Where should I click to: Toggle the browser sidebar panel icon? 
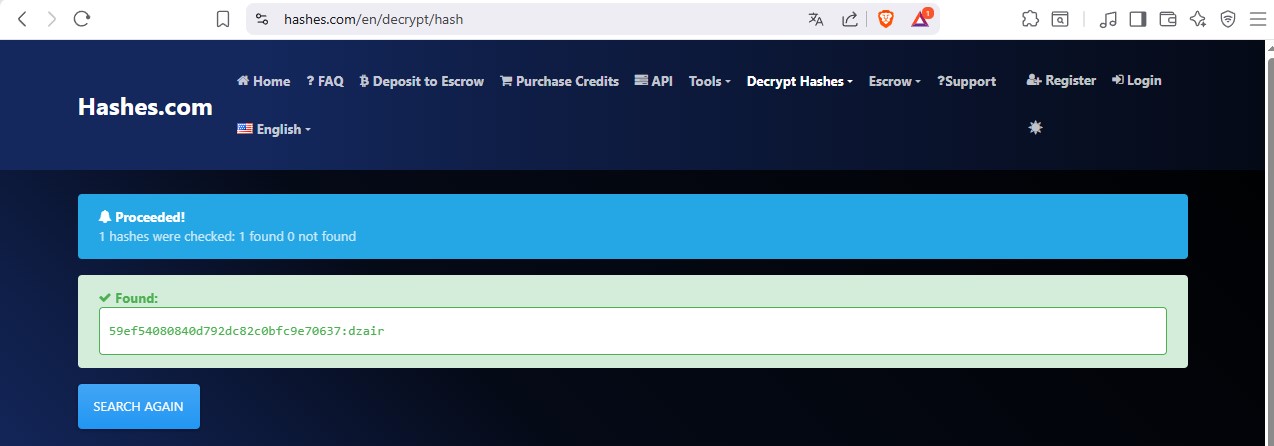click(1137, 19)
